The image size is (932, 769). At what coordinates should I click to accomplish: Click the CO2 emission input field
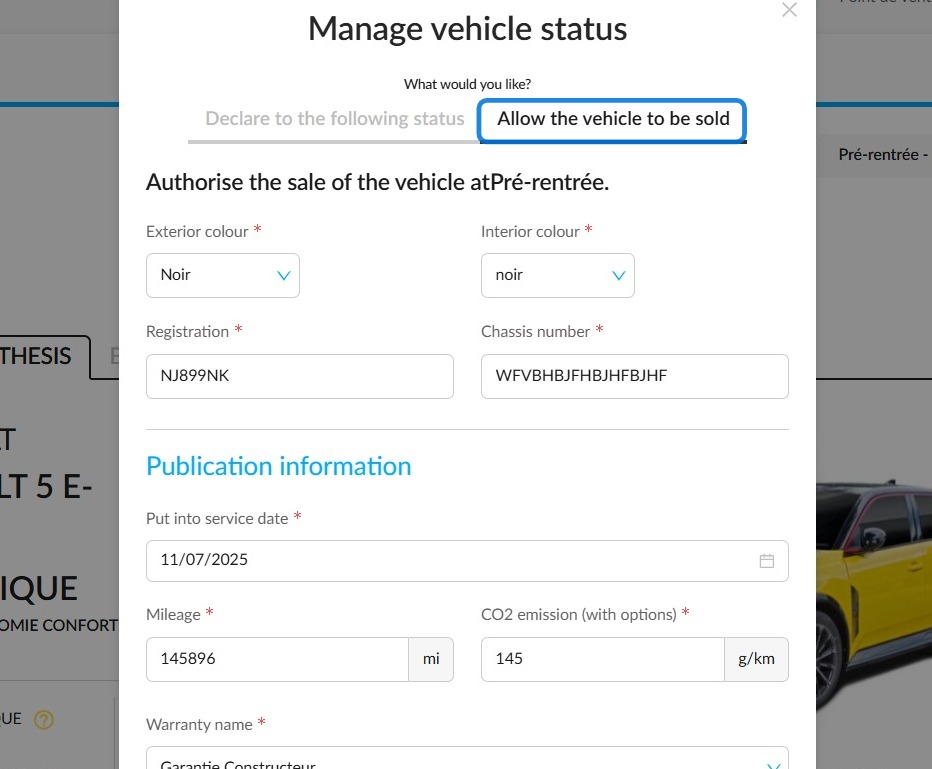tap(603, 659)
